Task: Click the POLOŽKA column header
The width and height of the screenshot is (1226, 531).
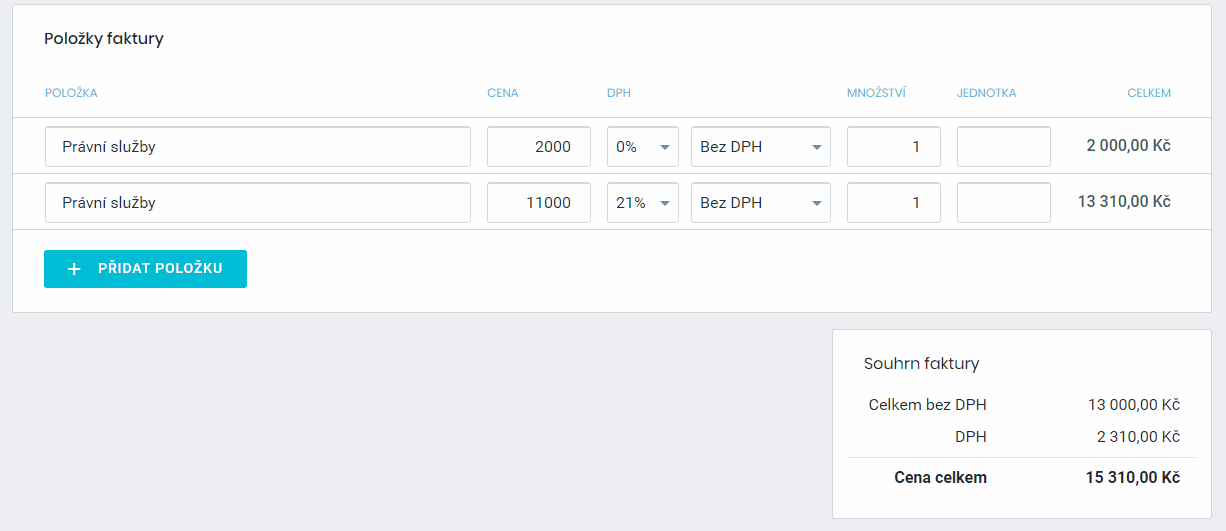Action: [71, 93]
